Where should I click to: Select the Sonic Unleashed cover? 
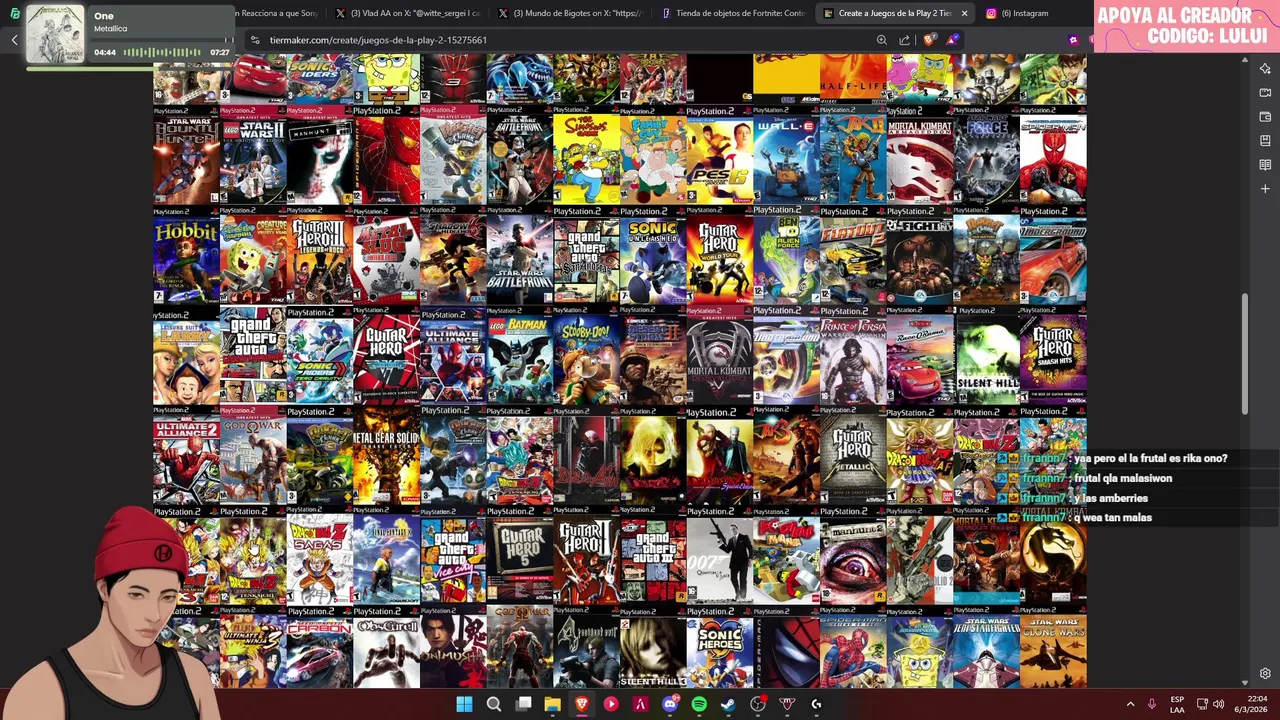coord(653,256)
